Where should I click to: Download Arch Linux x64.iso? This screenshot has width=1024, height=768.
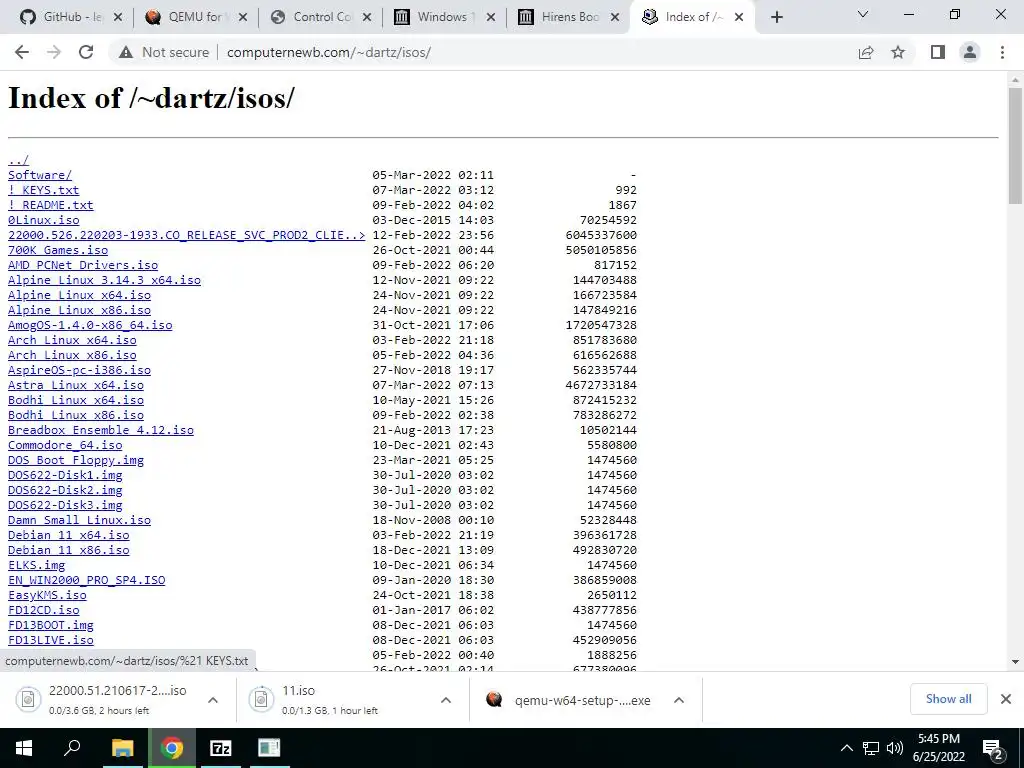[x=72, y=340]
